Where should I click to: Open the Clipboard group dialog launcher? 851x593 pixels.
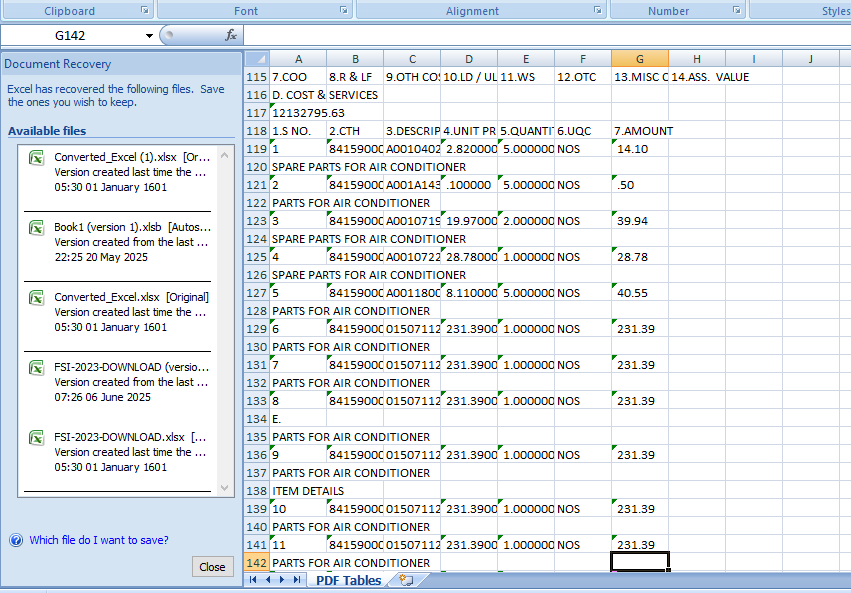pos(145,10)
